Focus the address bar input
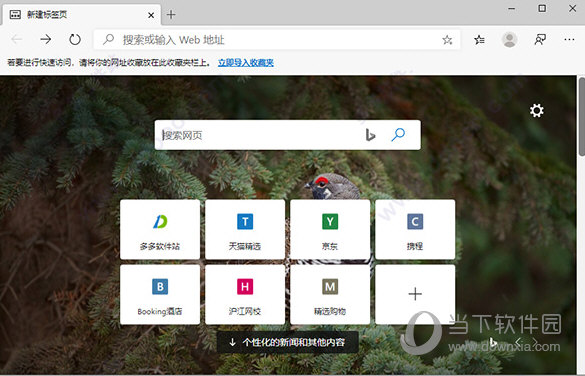 tap(277, 40)
